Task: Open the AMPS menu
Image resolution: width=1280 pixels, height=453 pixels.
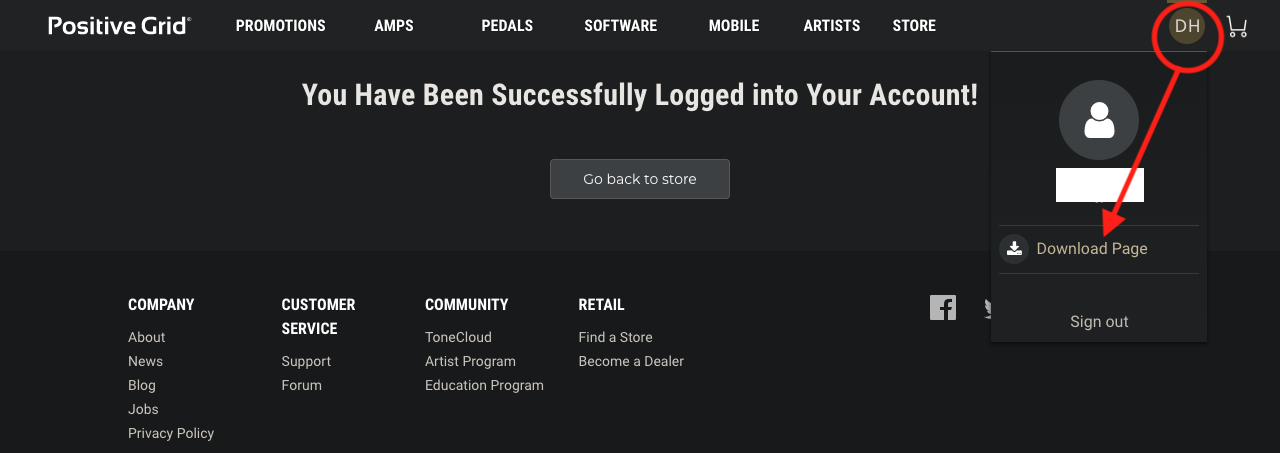Action: point(394,26)
